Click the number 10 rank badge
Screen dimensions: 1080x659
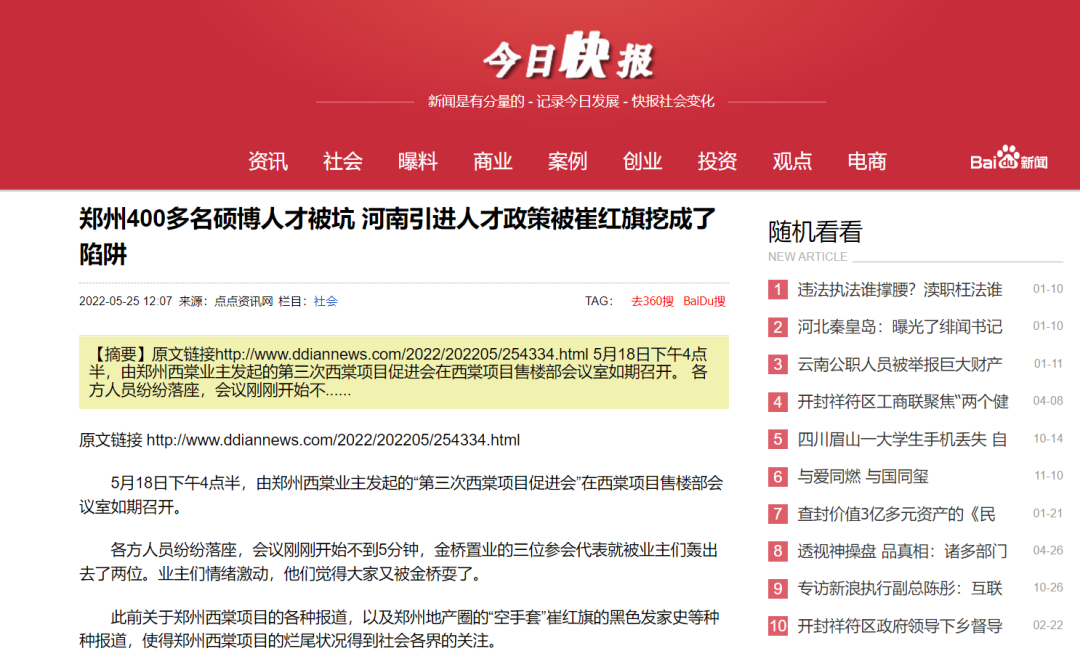tap(778, 626)
